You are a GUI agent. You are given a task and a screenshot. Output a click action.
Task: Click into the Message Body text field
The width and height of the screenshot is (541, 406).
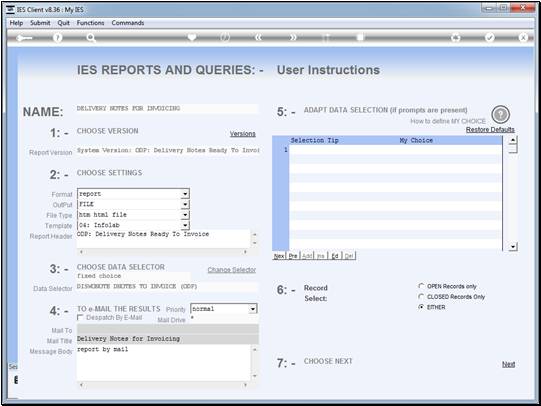point(164,363)
